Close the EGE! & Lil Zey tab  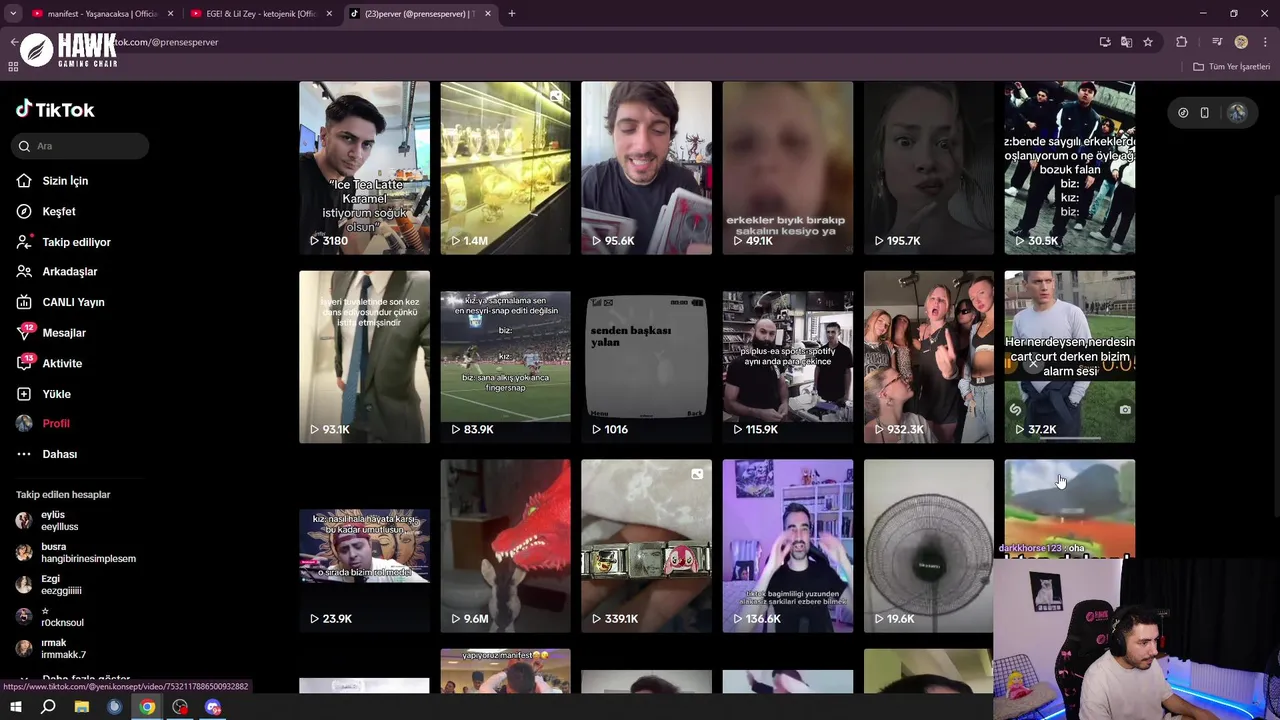pos(329,14)
